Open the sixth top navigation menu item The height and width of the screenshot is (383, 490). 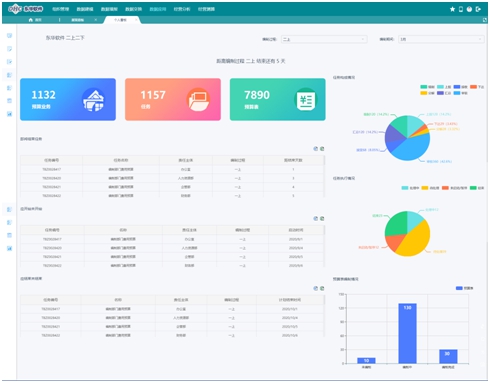[182, 9]
